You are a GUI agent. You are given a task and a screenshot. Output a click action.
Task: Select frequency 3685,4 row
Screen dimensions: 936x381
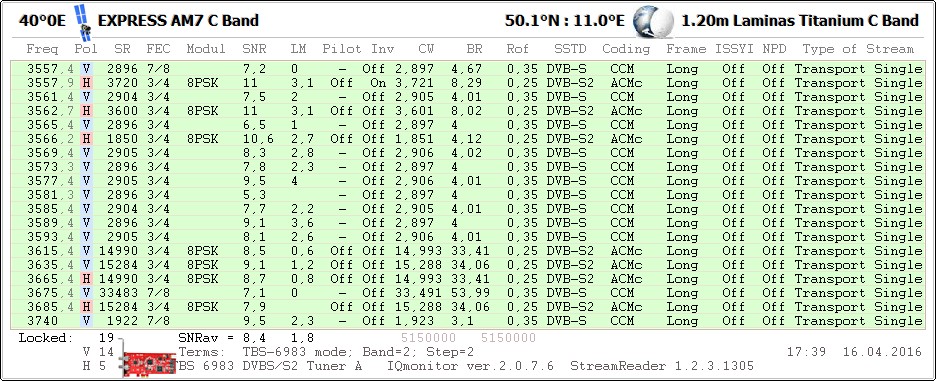[x=468, y=307]
